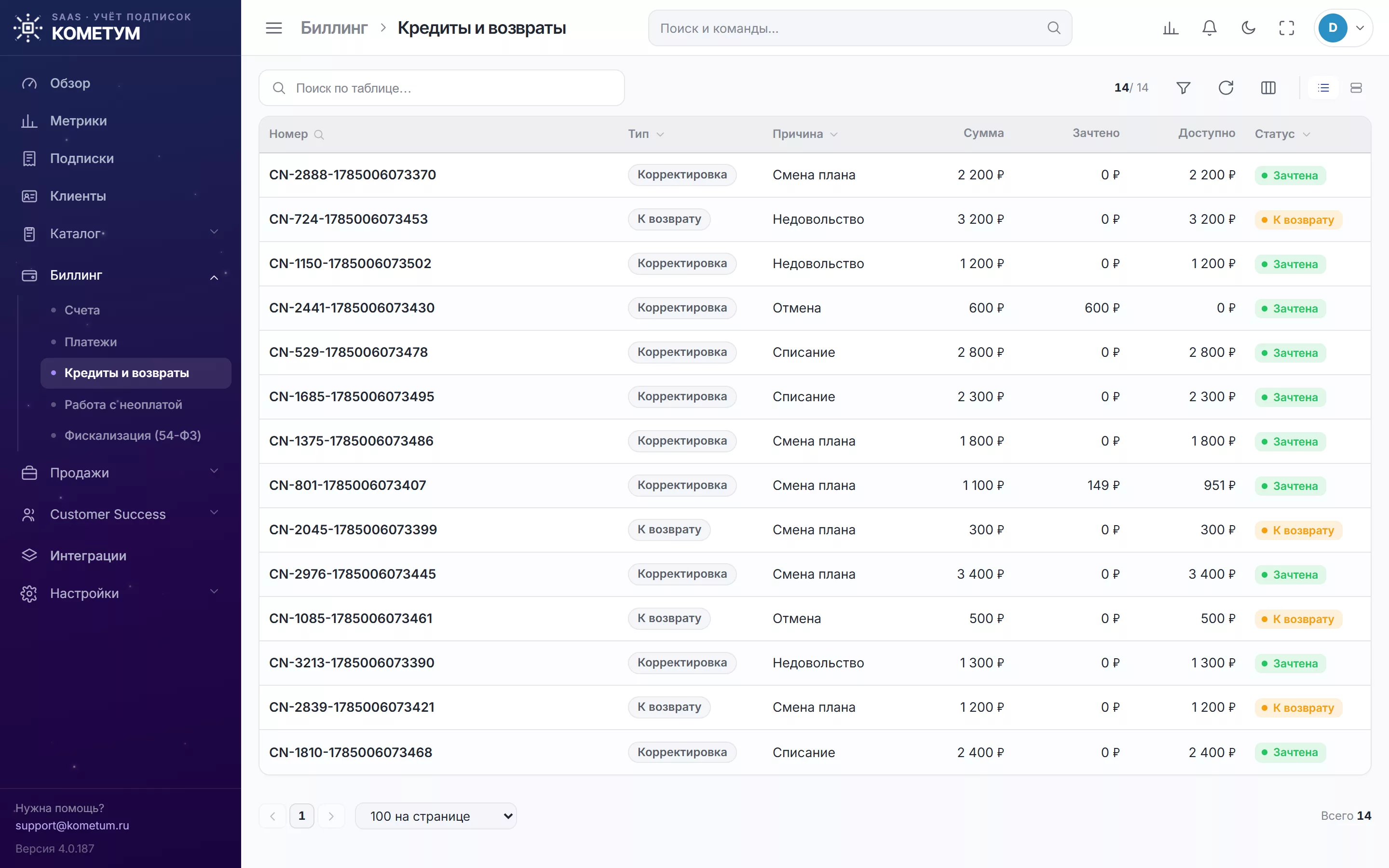The height and width of the screenshot is (868, 1389).
Task: Open the user avatar menu
Action: pos(1342,28)
